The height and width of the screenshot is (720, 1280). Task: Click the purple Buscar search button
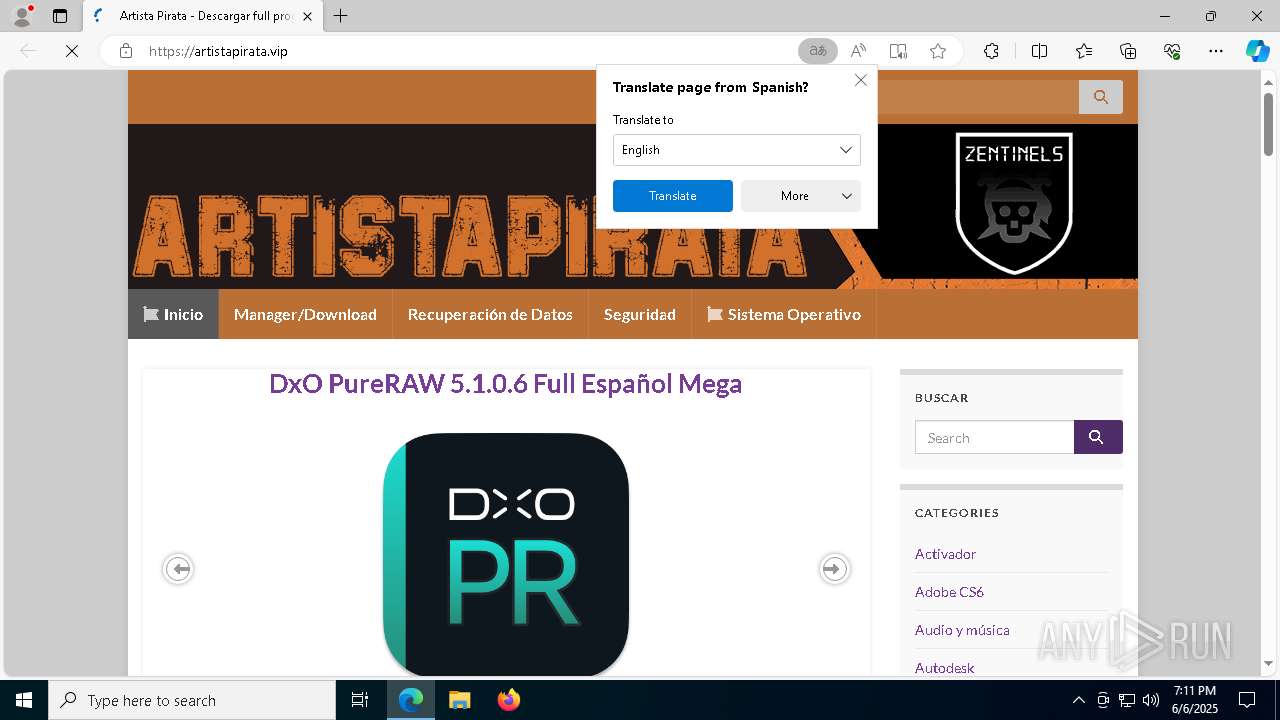point(1098,437)
